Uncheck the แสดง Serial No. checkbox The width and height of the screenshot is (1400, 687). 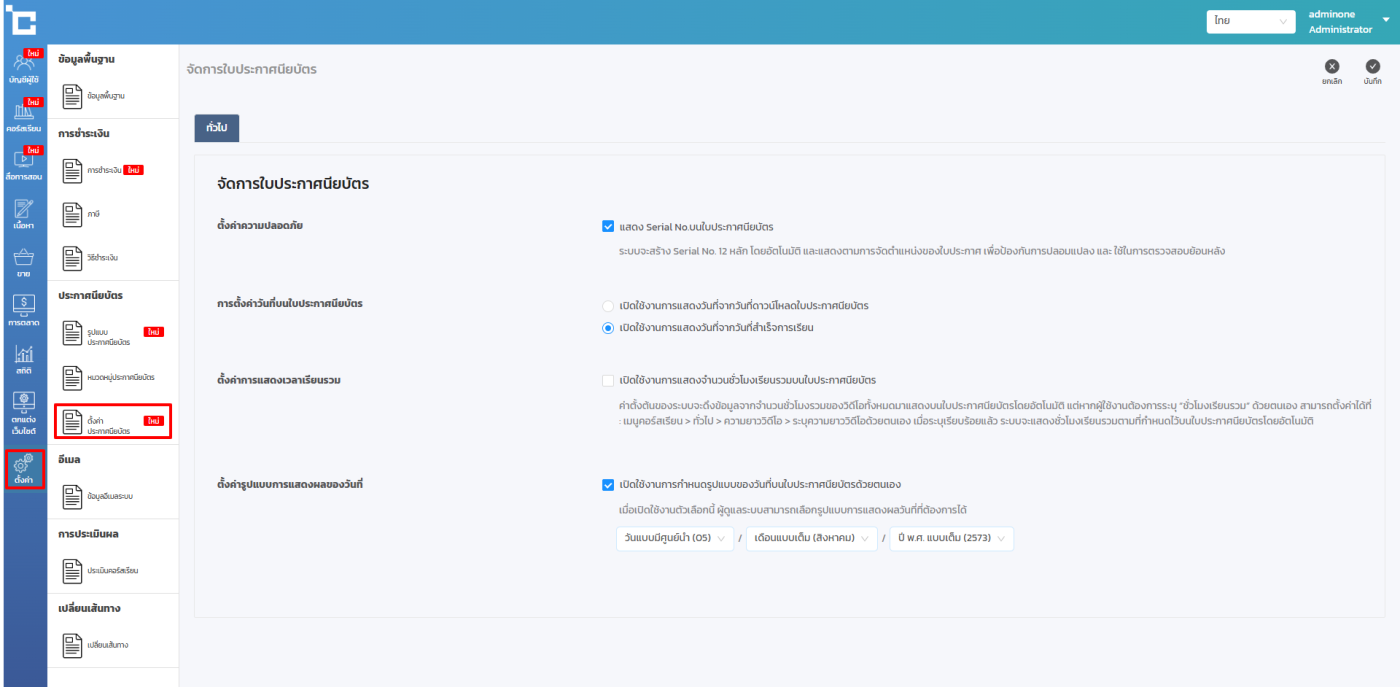[608, 227]
